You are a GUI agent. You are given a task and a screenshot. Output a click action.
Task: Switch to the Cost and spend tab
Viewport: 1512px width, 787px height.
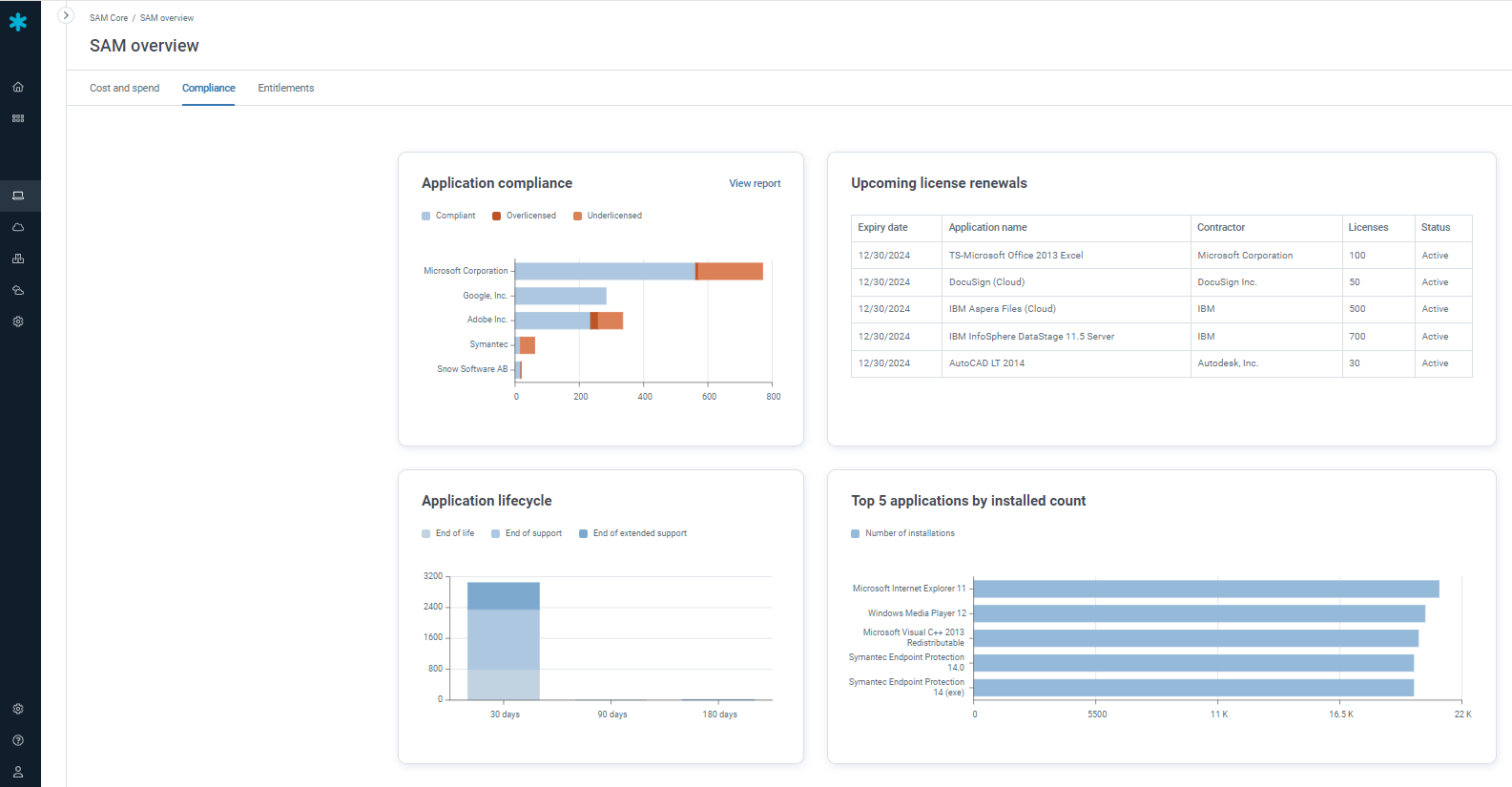(124, 88)
